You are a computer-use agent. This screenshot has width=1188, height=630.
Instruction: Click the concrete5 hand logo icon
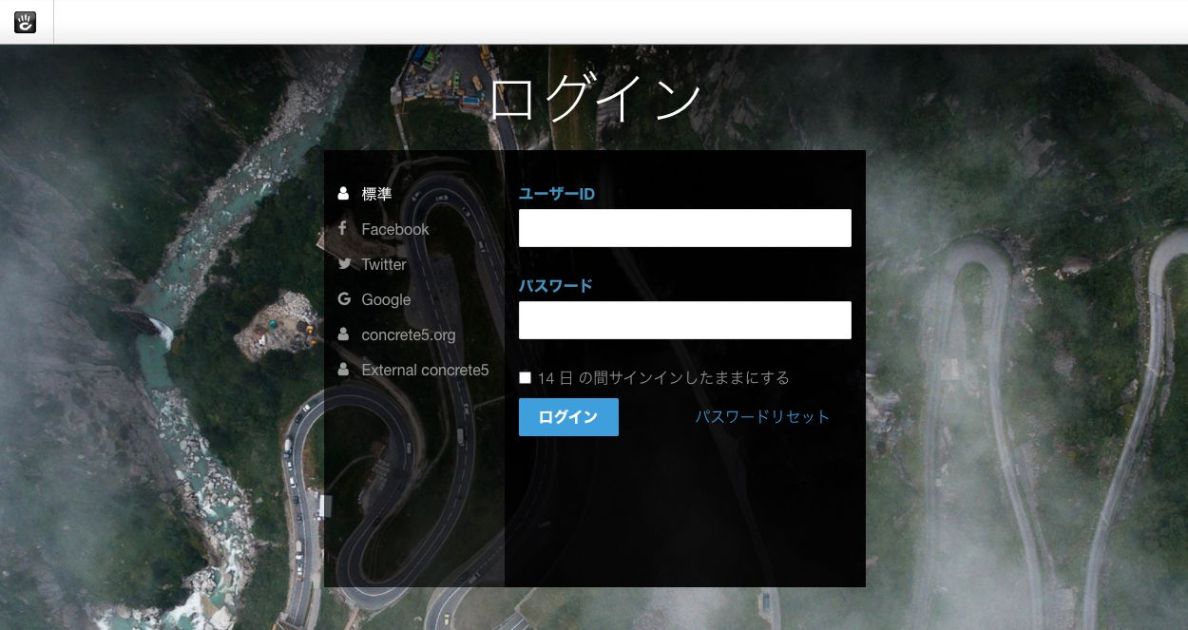click(25, 22)
